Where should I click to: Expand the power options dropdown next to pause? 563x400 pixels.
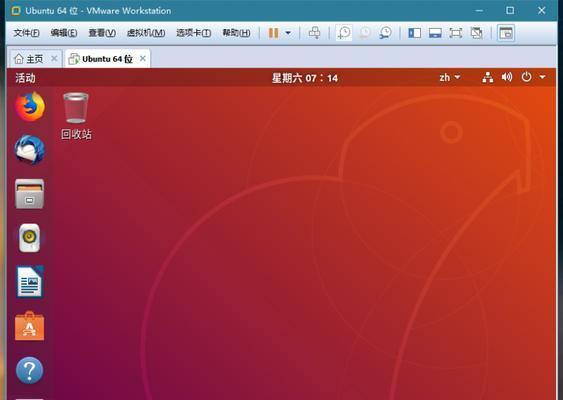pos(288,33)
